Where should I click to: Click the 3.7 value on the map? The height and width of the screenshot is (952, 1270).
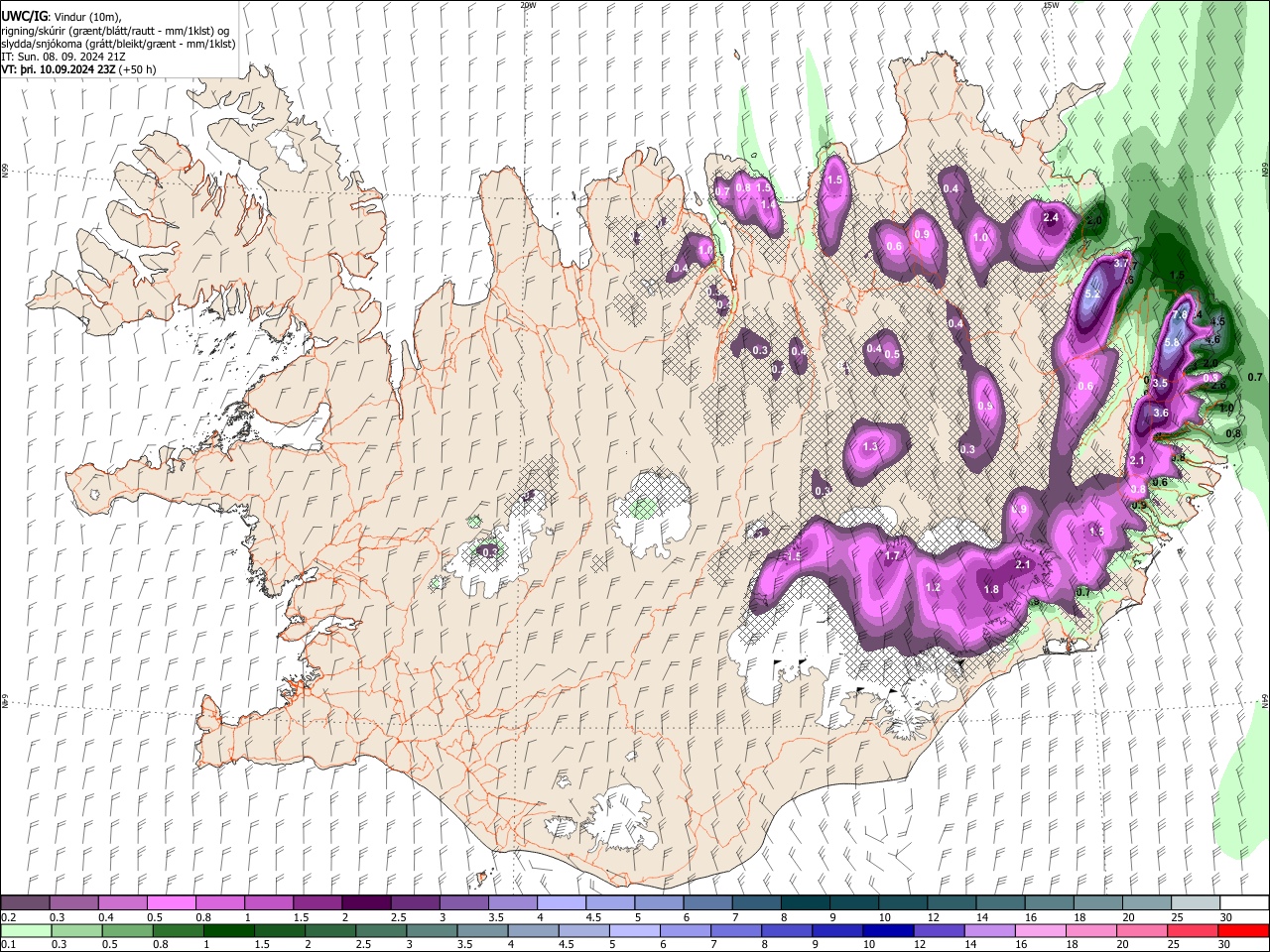[x=1122, y=264]
